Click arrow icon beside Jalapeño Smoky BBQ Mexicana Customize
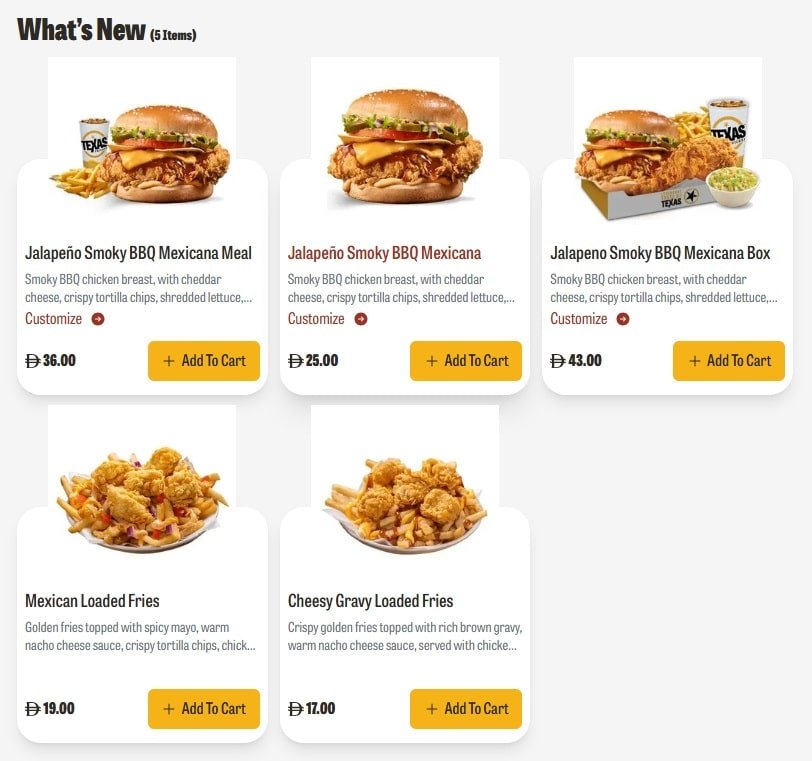This screenshot has width=812, height=761. [x=361, y=319]
